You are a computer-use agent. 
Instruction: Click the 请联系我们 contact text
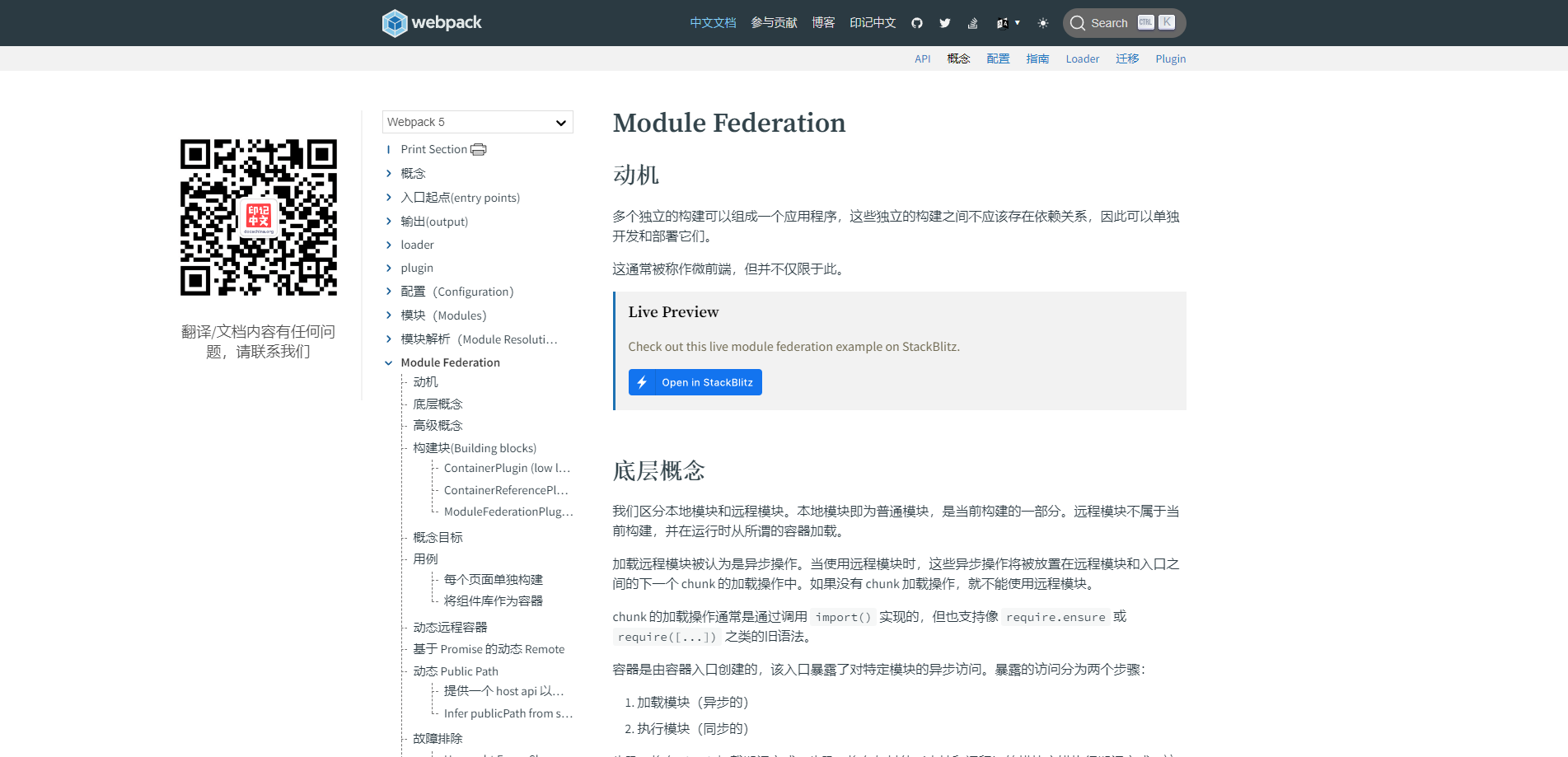point(274,352)
